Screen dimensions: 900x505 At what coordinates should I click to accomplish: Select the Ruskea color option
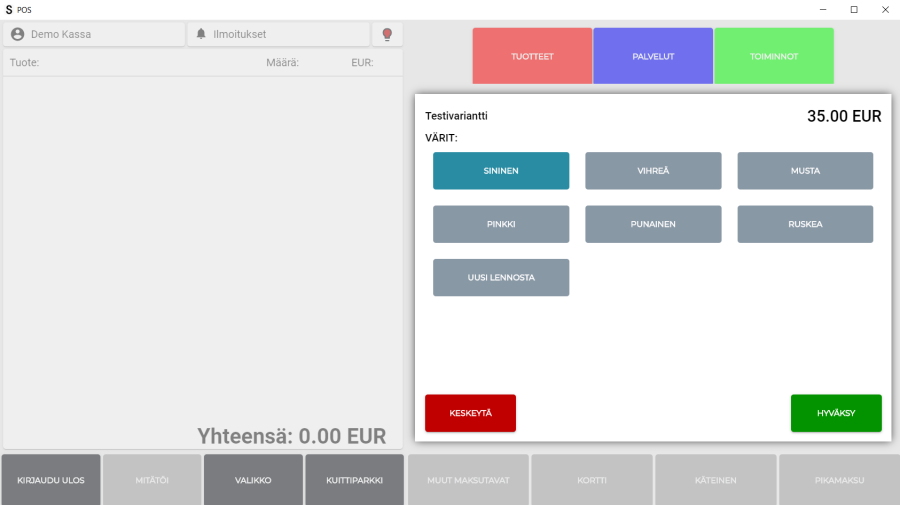(x=805, y=224)
